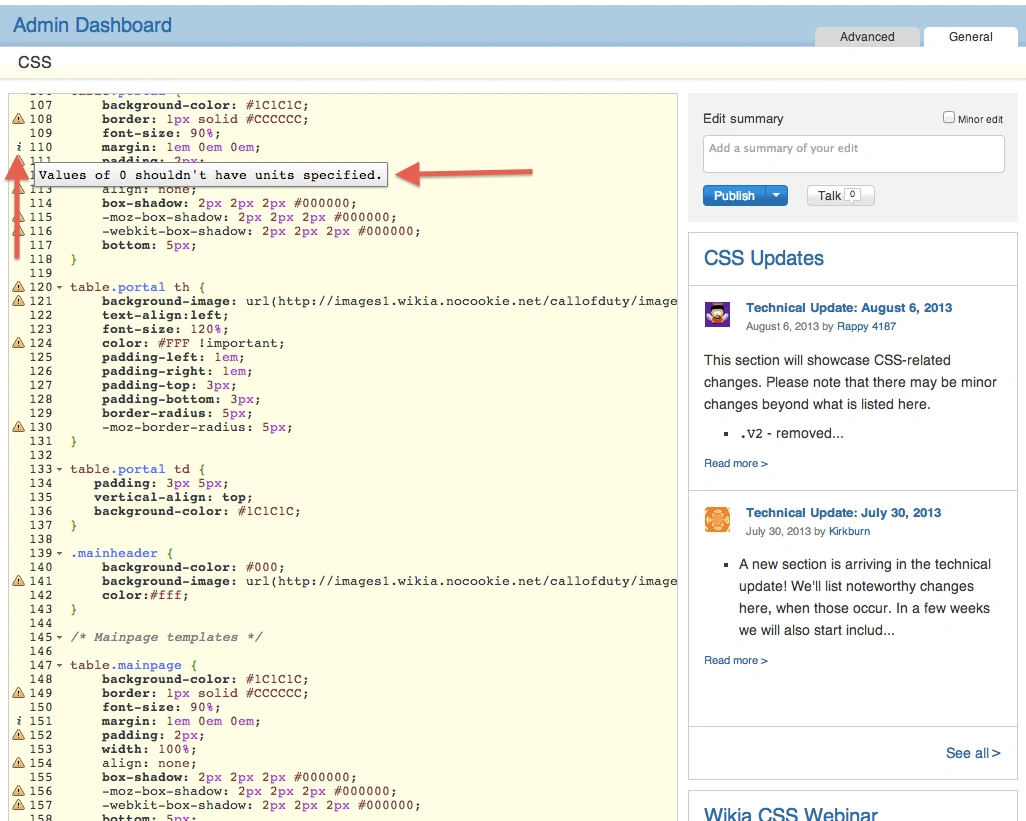Click See all CSS updates link
1026x821 pixels.
click(x=972, y=753)
